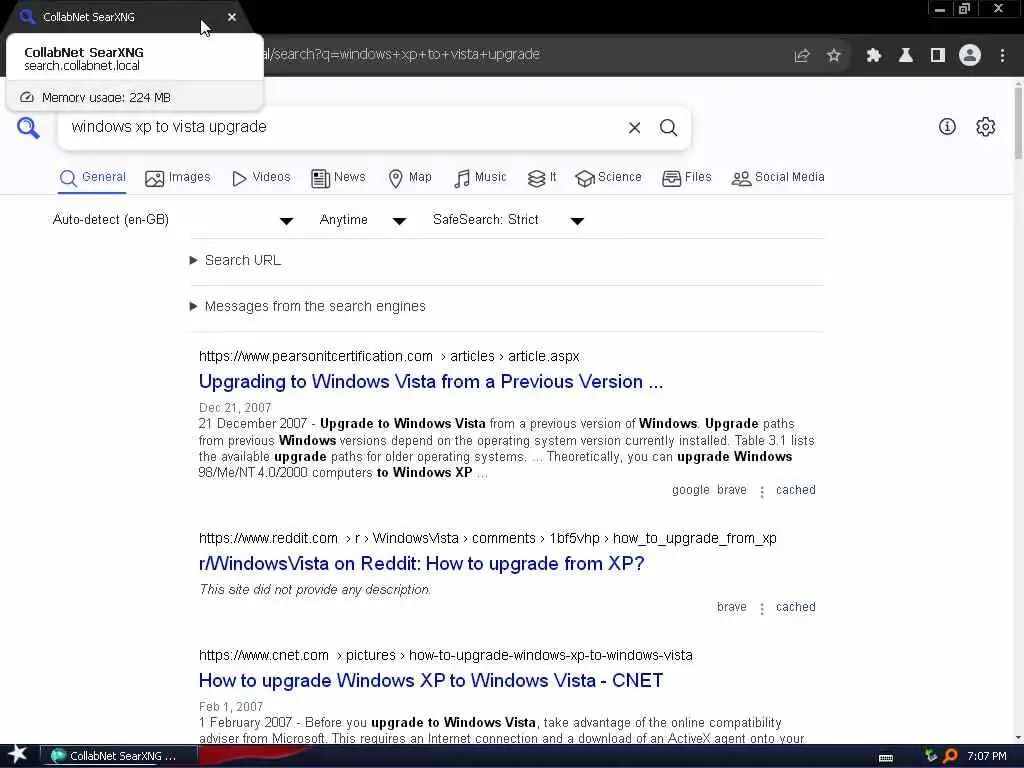This screenshot has height=768, width=1024.
Task: Click the orange search icon in system tray
Action: coord(950,756)
